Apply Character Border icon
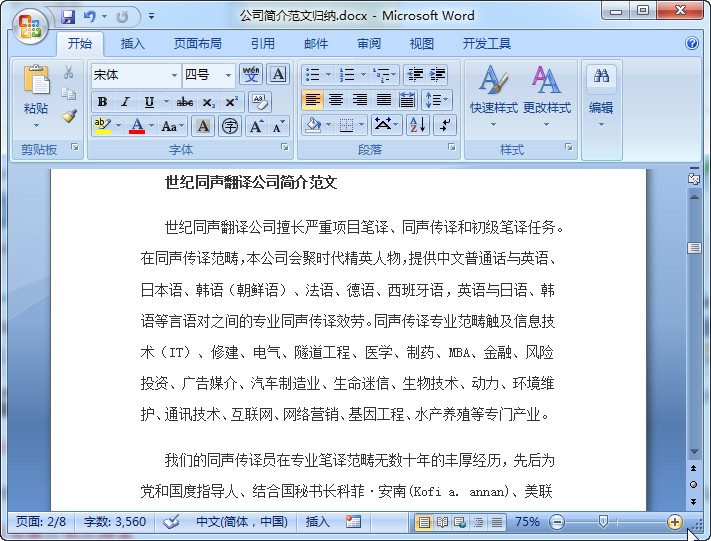This screenshot has width=711, height=541. pos(278,74)
